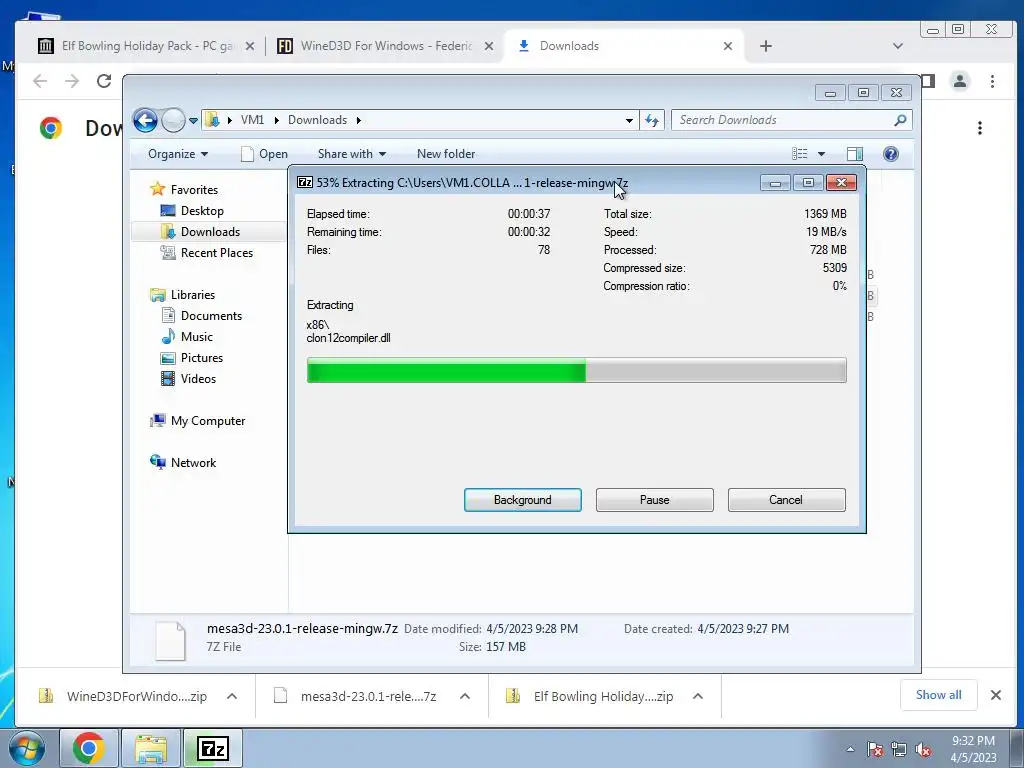This screenshot has height=768, width=1024.
Task: Open the Share with menu
Action: pyautogui.click(x=351, y=154)
